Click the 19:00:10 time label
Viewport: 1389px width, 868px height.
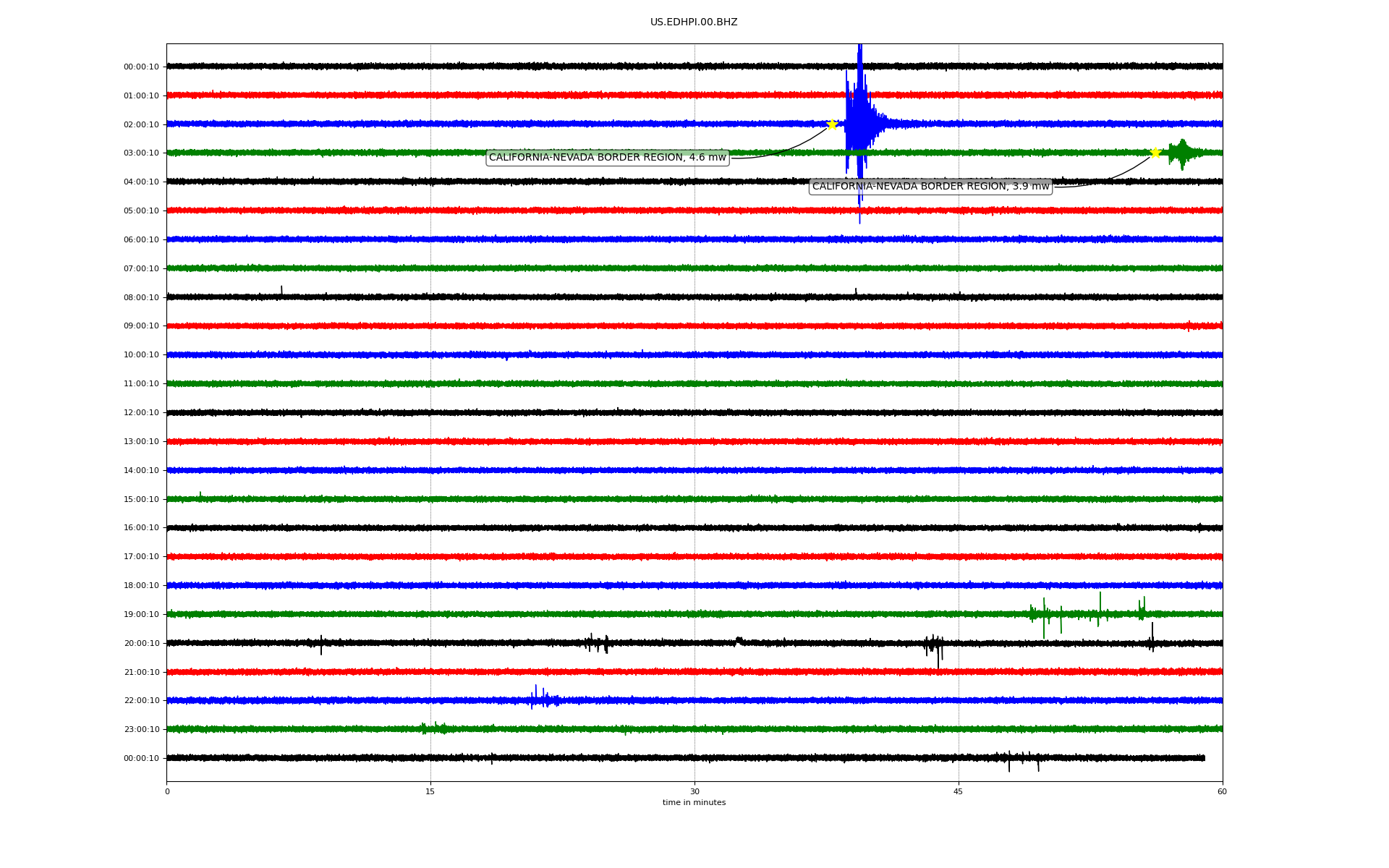(141, 615)
